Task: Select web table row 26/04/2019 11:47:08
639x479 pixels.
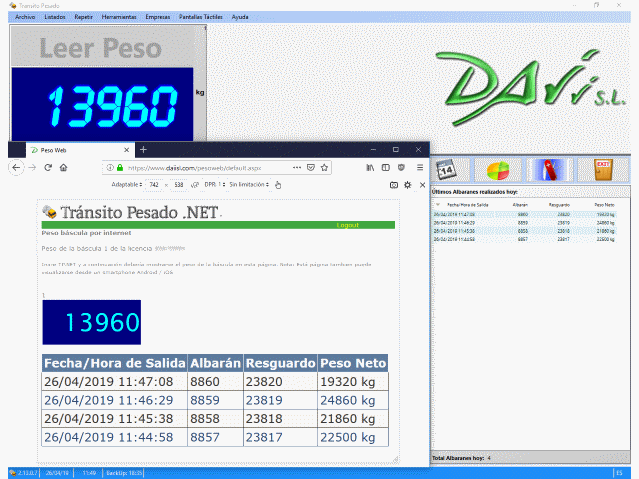Action: pos(215,382)
